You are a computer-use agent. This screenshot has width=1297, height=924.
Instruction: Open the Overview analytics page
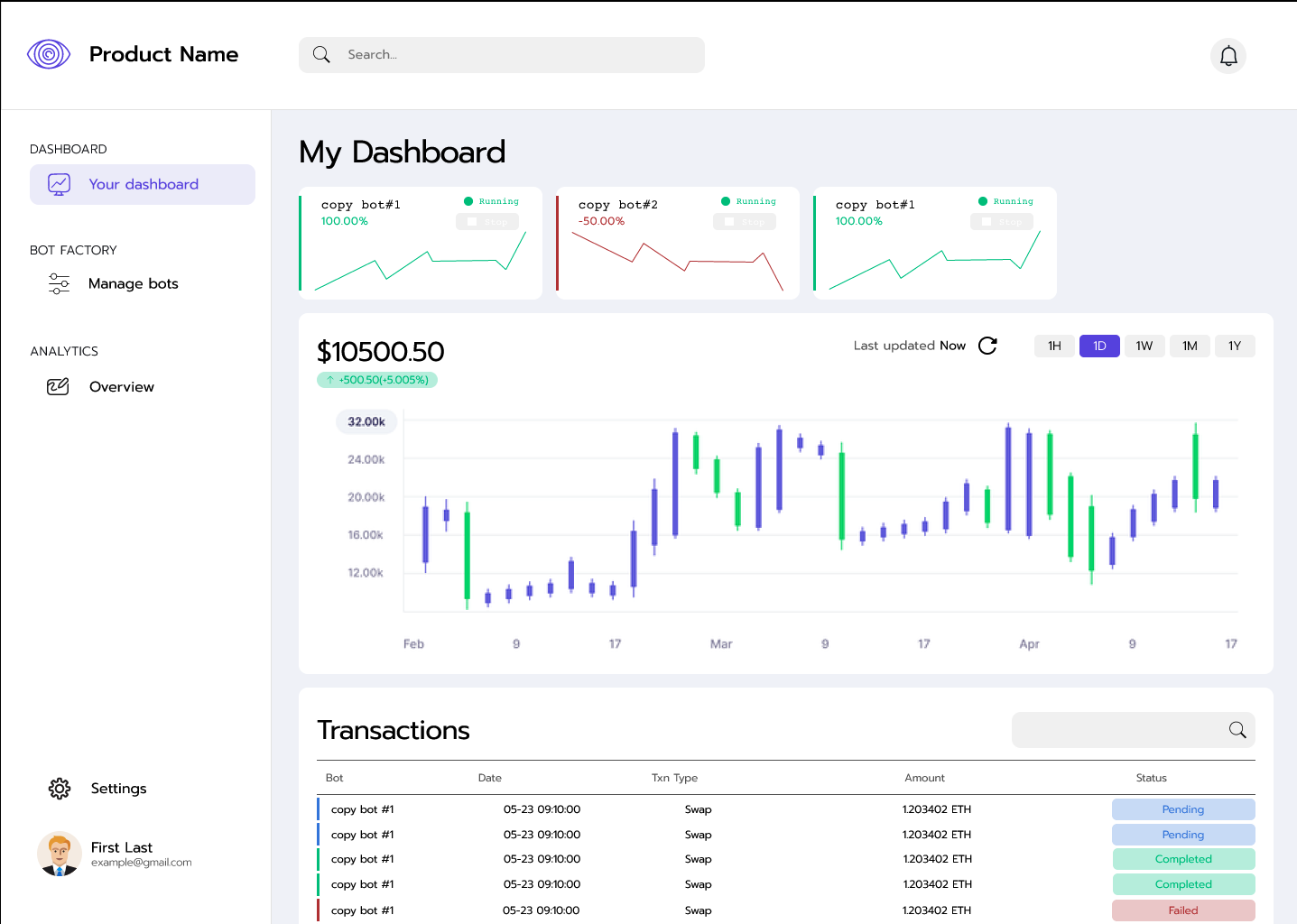click(x=122, y=387)
